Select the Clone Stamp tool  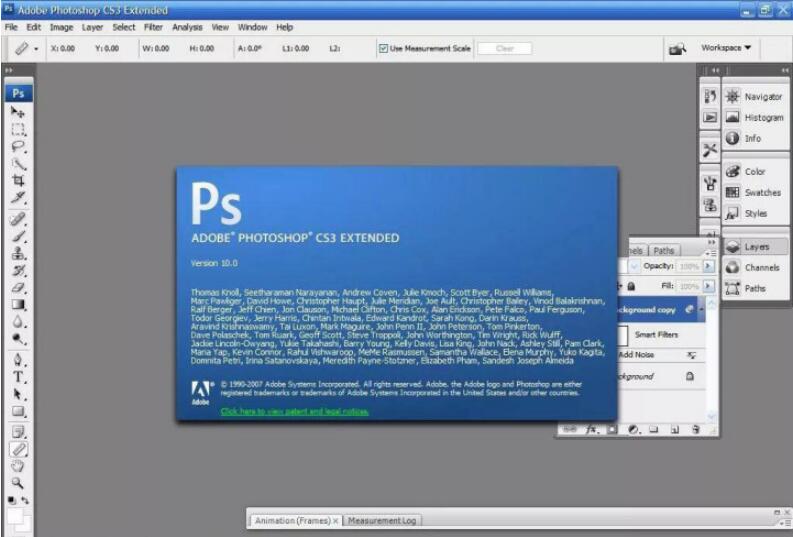[18, 253]
